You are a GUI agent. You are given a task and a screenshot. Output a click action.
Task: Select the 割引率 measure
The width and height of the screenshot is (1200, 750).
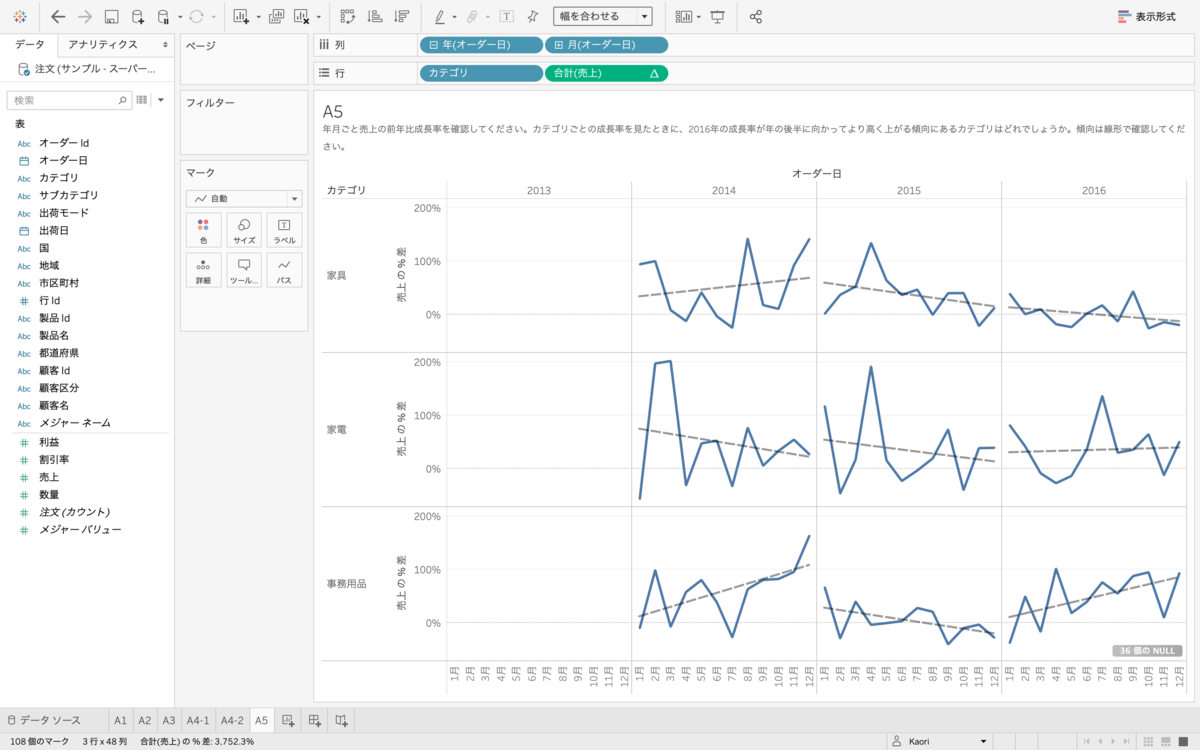(53, 459)
